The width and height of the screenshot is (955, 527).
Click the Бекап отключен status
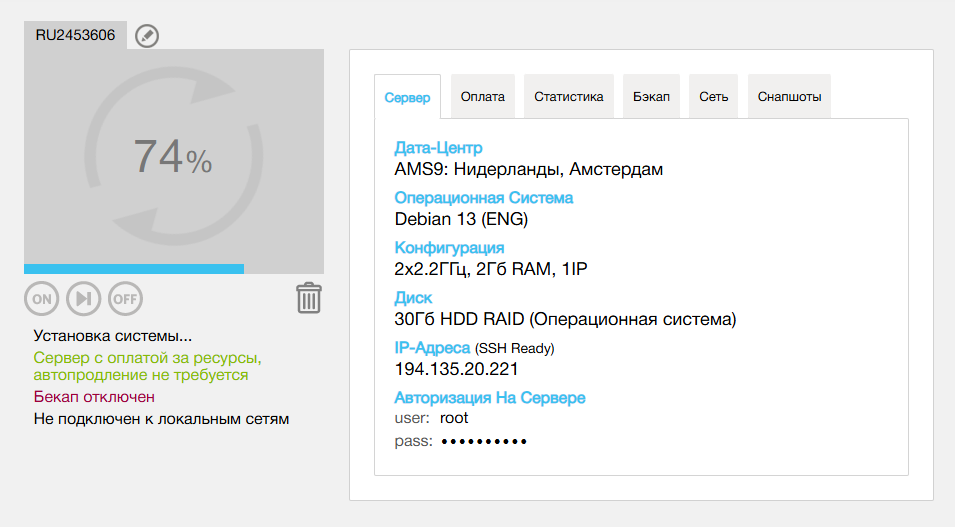click(94, 397)
